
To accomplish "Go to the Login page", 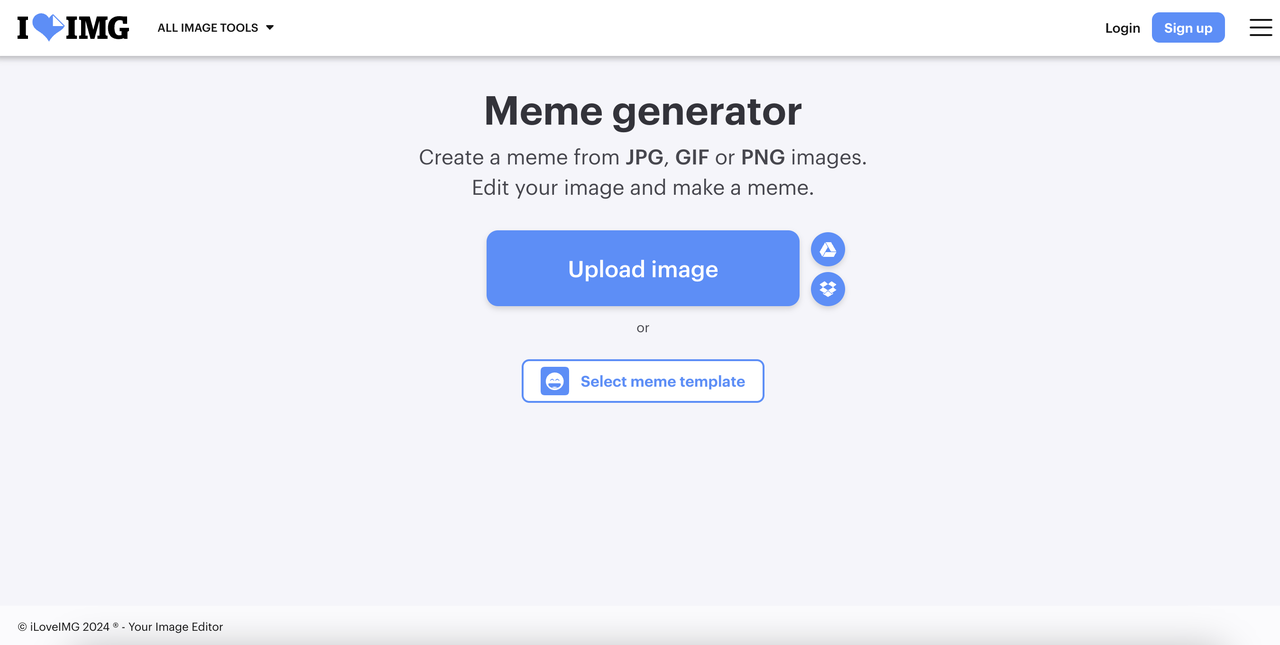I will 1122,28.
